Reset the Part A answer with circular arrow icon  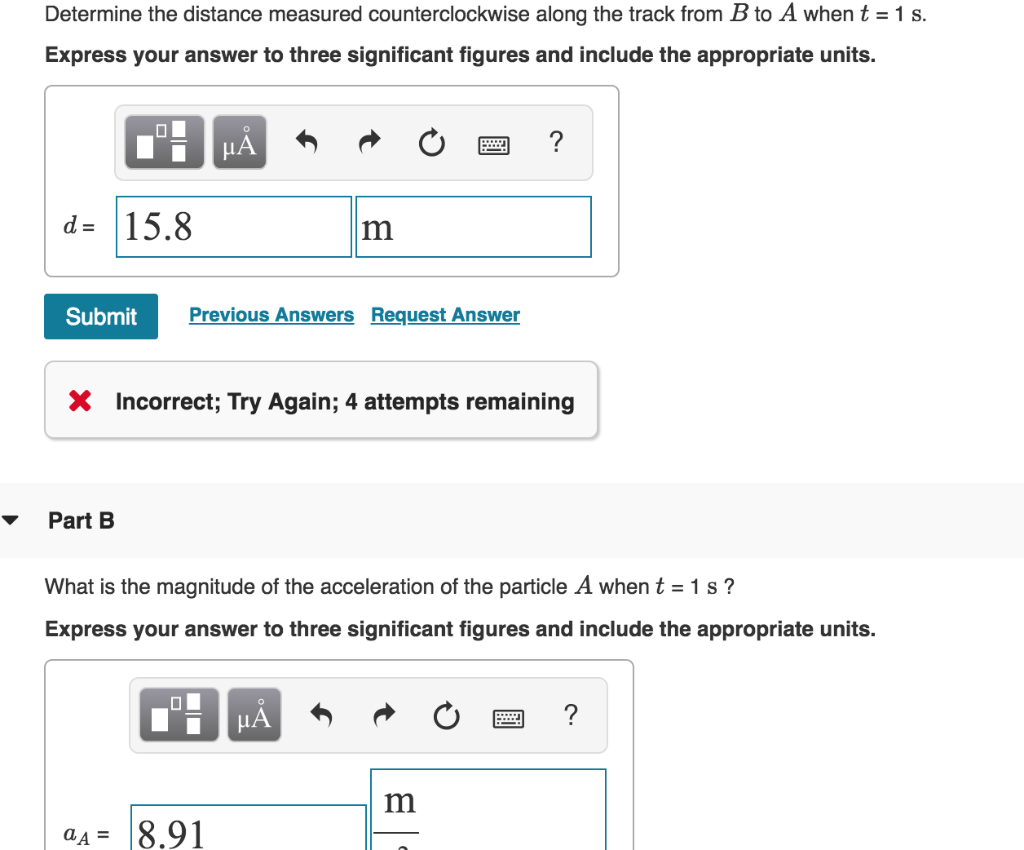(x=431, y=142)
